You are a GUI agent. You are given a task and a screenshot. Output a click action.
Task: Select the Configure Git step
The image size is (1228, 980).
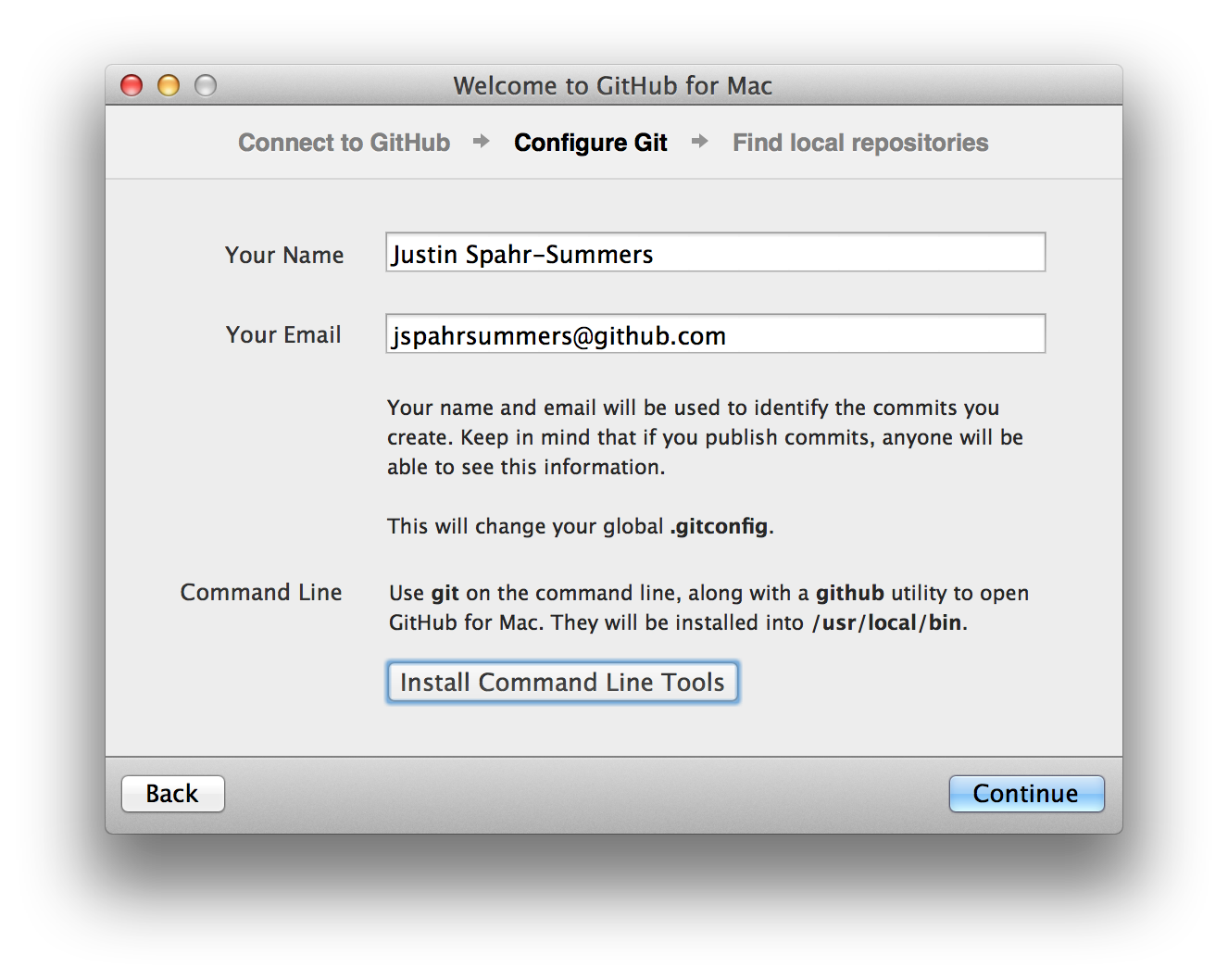[x=591, y=143]
